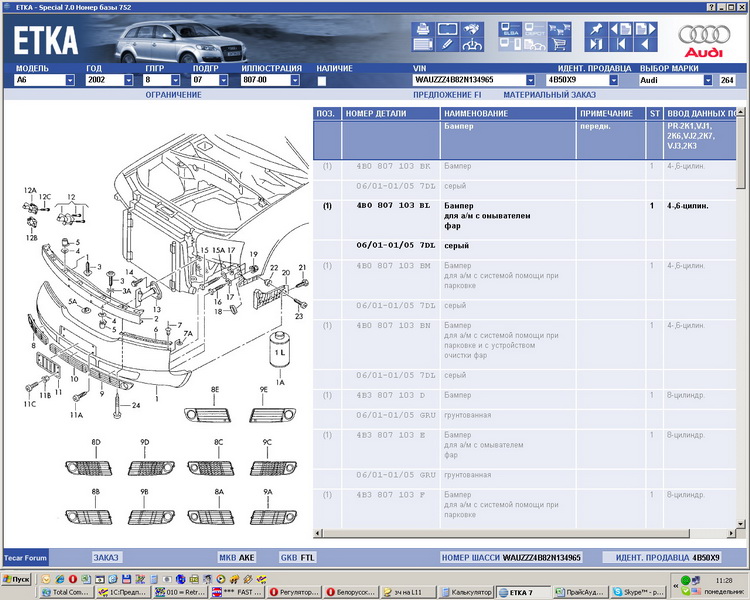Open the single shopping cart icon
The height and width of the screenshot is (600, 750).
pyautogui.click(x=559, y=44)
